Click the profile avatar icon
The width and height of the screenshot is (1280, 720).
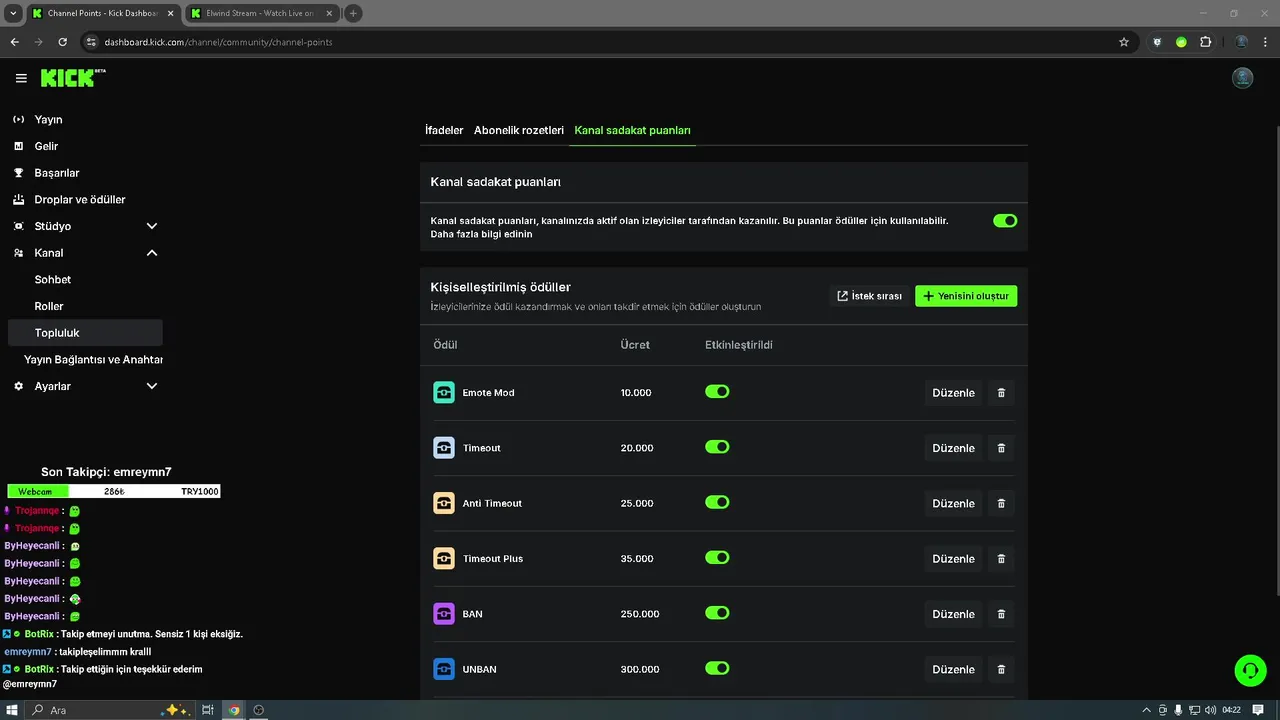1242,78
